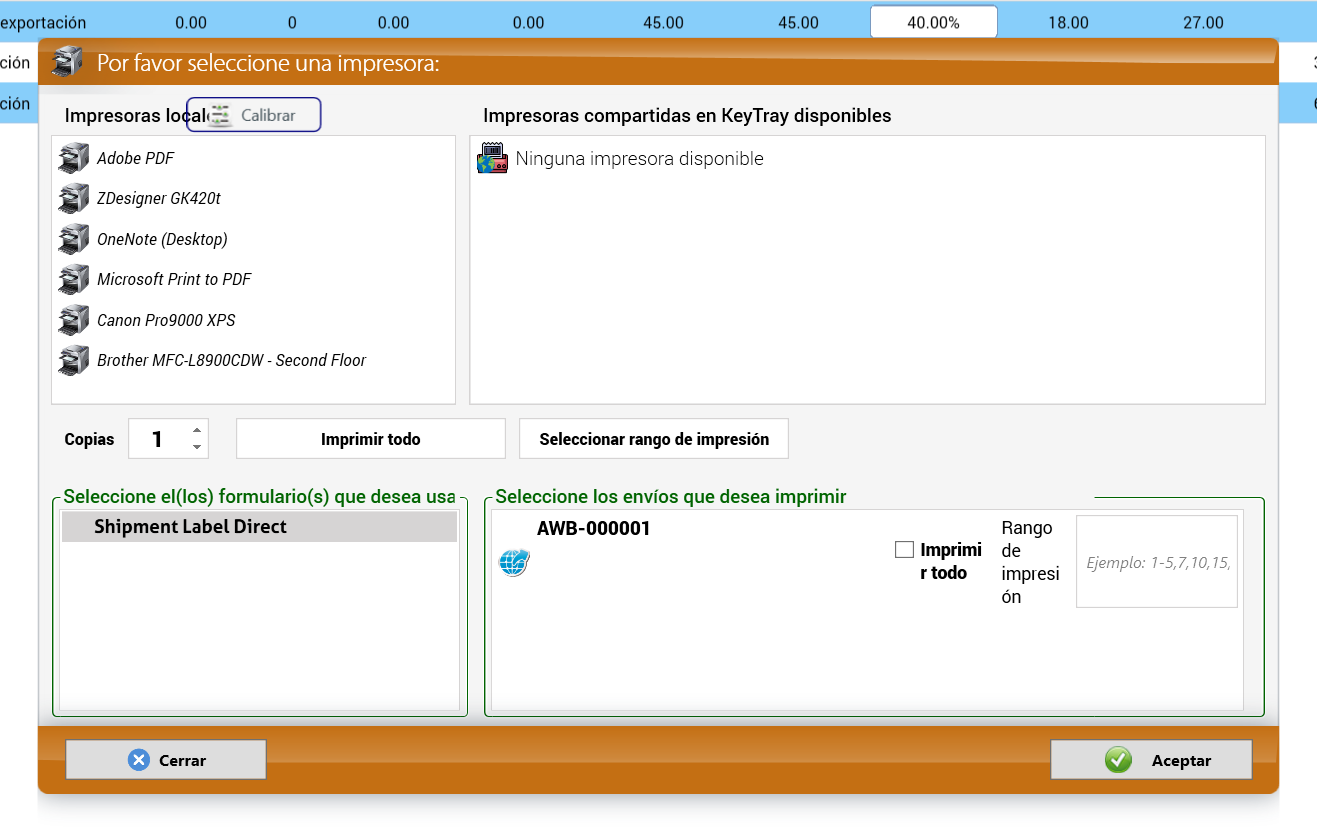Enable the 'Imprimir todo' checkbox for AWB-000001
This screenshot has width=1317, height=831.
905,549
